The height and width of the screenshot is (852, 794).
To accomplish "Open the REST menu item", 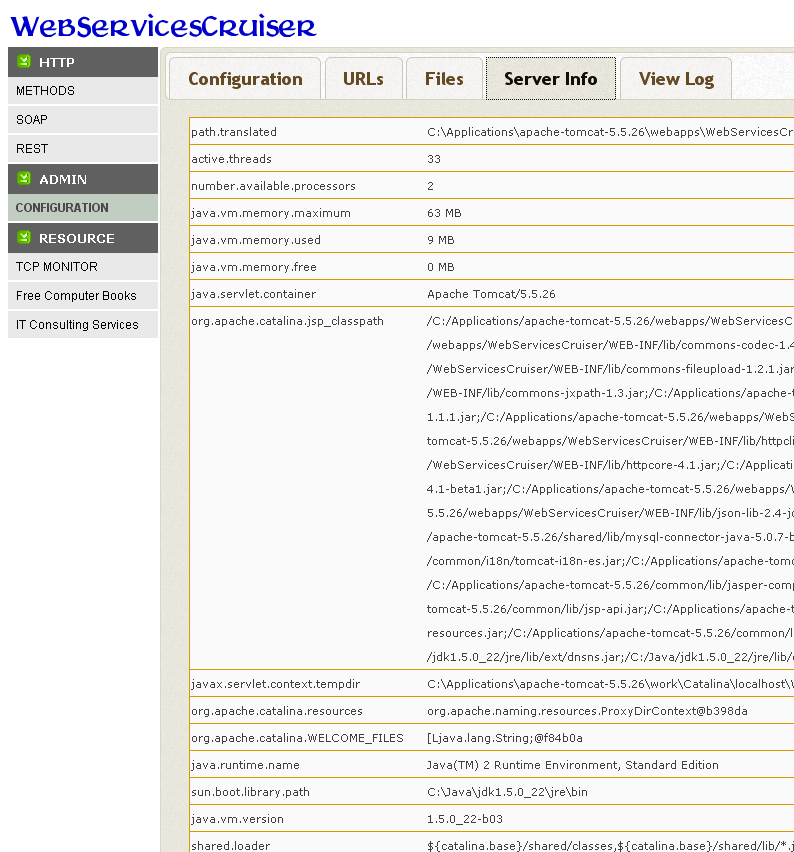I will 83,149.
